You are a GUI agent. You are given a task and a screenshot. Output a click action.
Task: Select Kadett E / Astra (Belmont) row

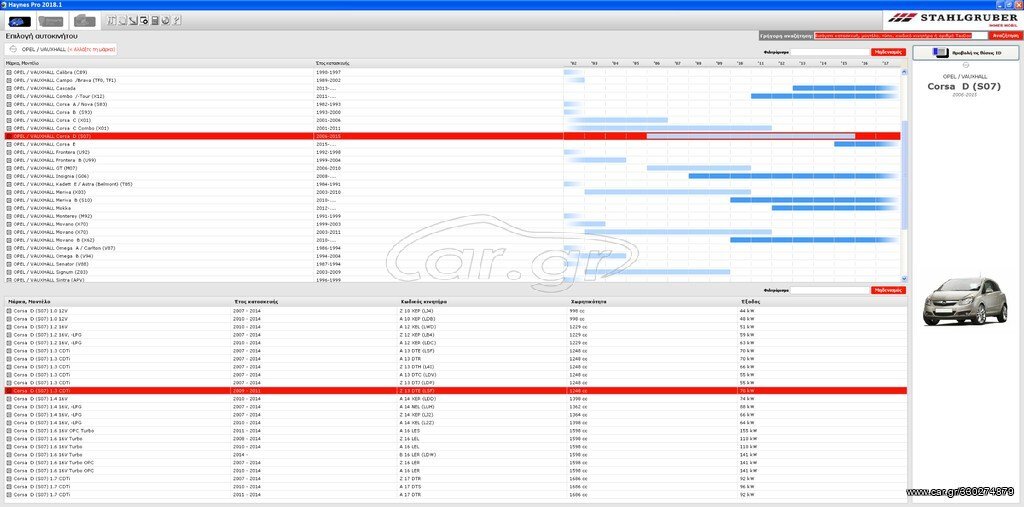pos(453,184)
